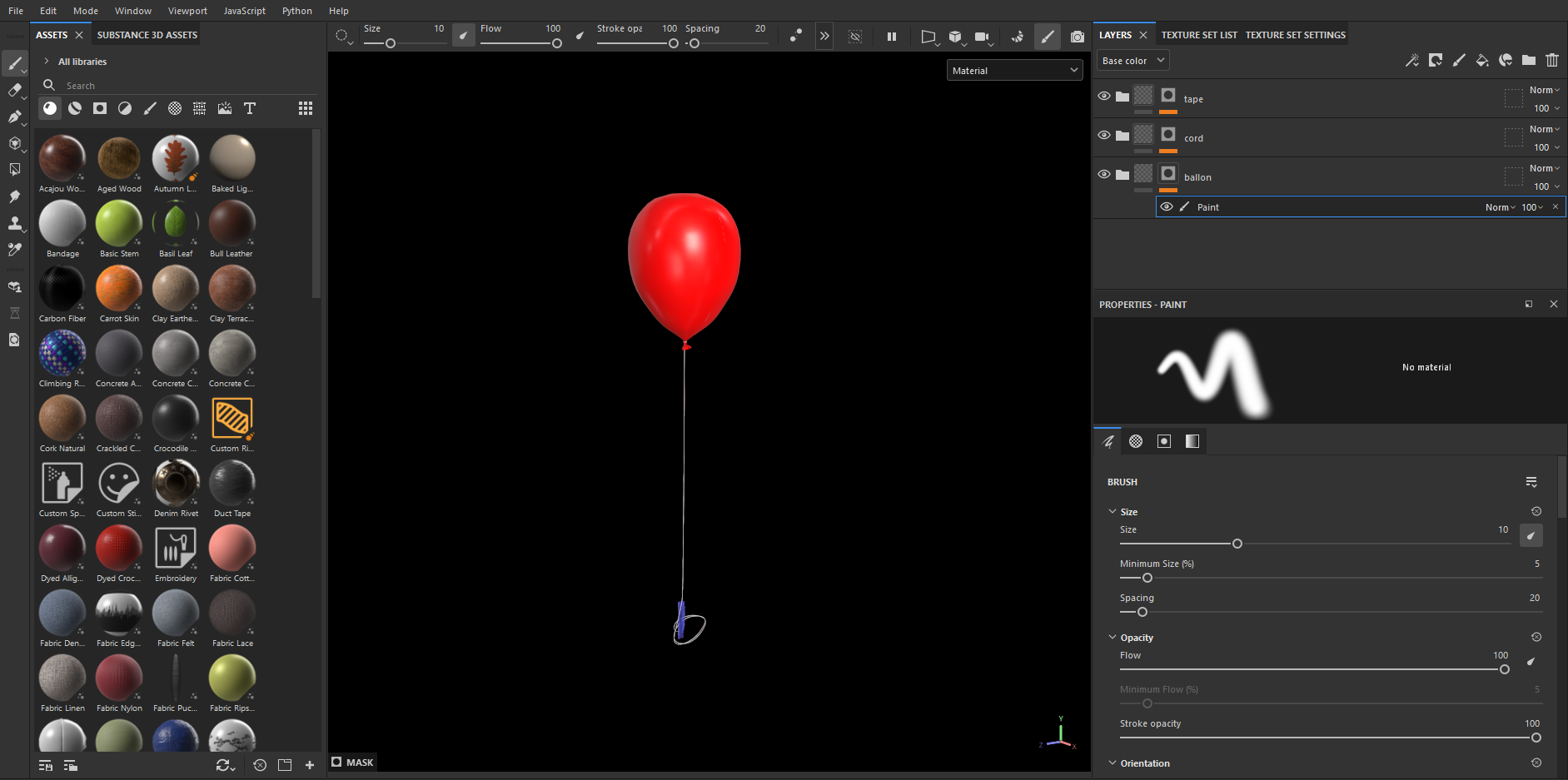Viewport: 1568px width, 780px height.
Task: Add a new folder in Layers panel
Action: [x=1529, y=60]
